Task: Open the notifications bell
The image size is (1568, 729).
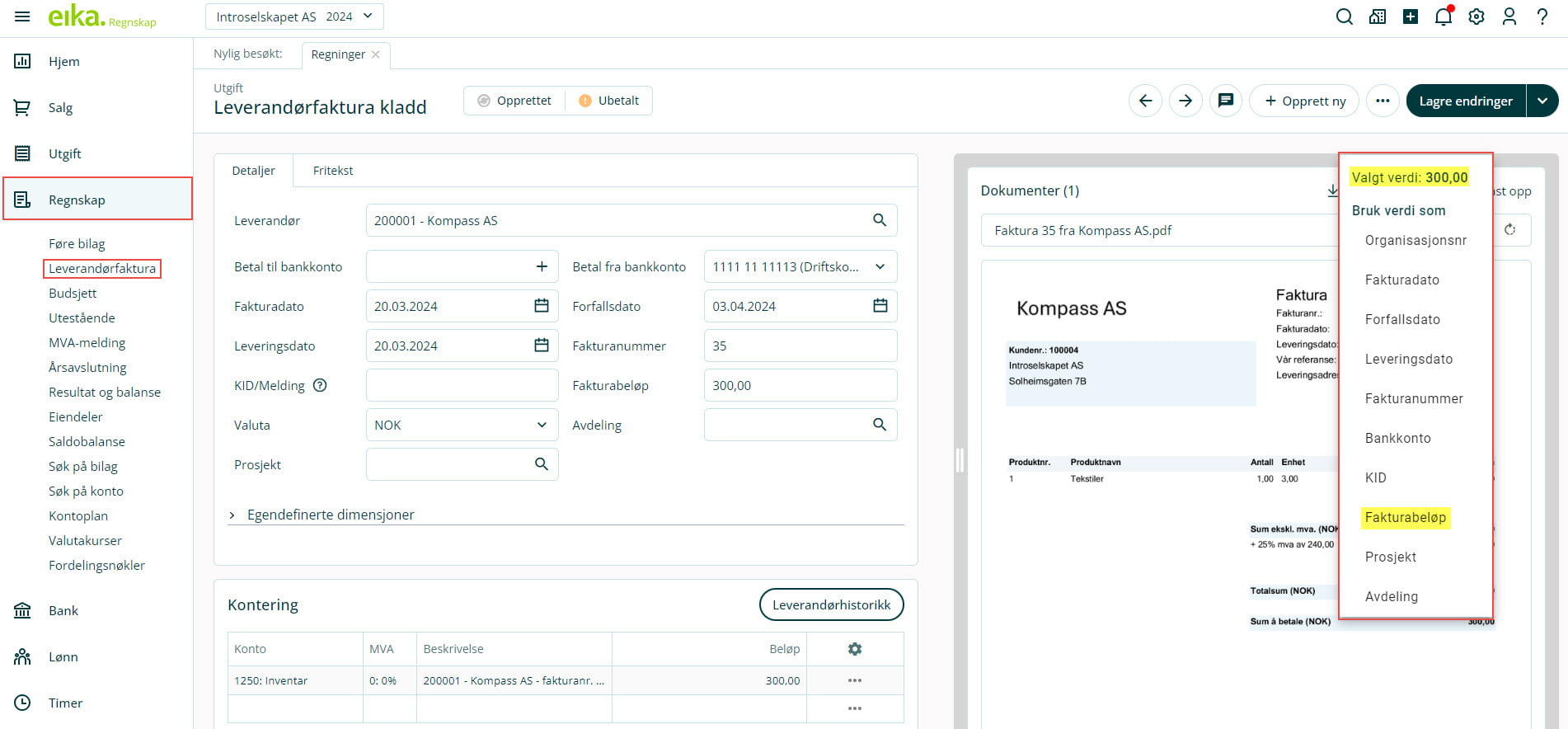Action: point(1443,16)
